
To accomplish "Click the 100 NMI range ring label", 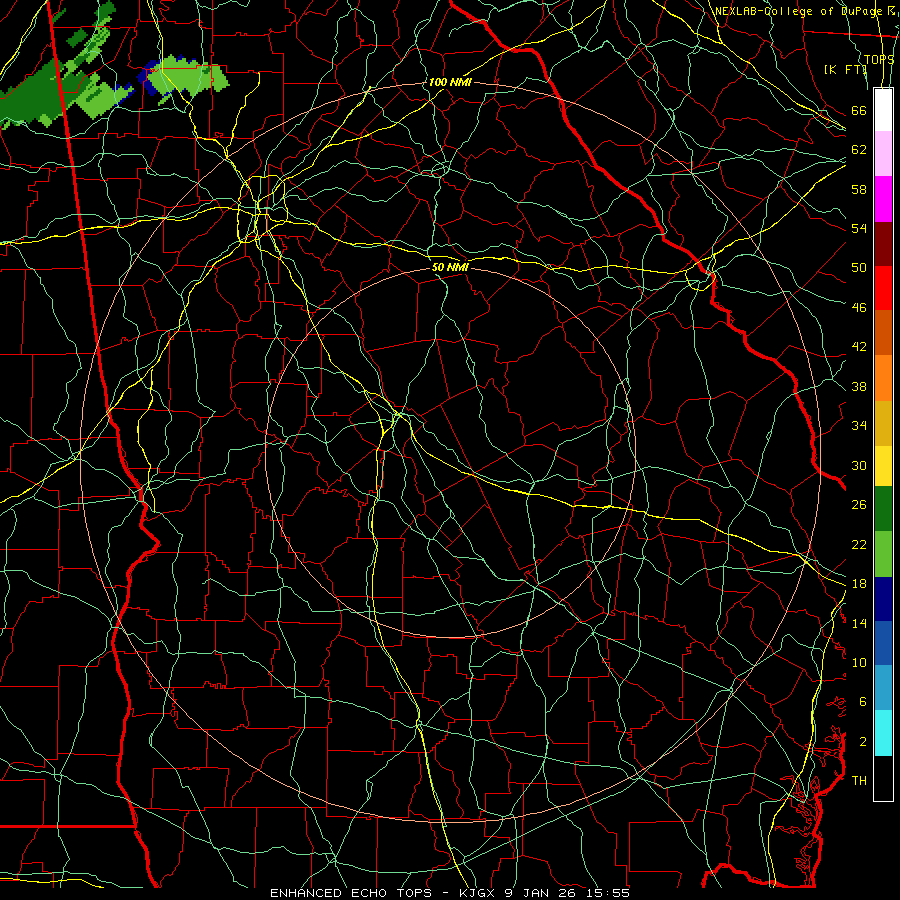I will pos(450,82).
